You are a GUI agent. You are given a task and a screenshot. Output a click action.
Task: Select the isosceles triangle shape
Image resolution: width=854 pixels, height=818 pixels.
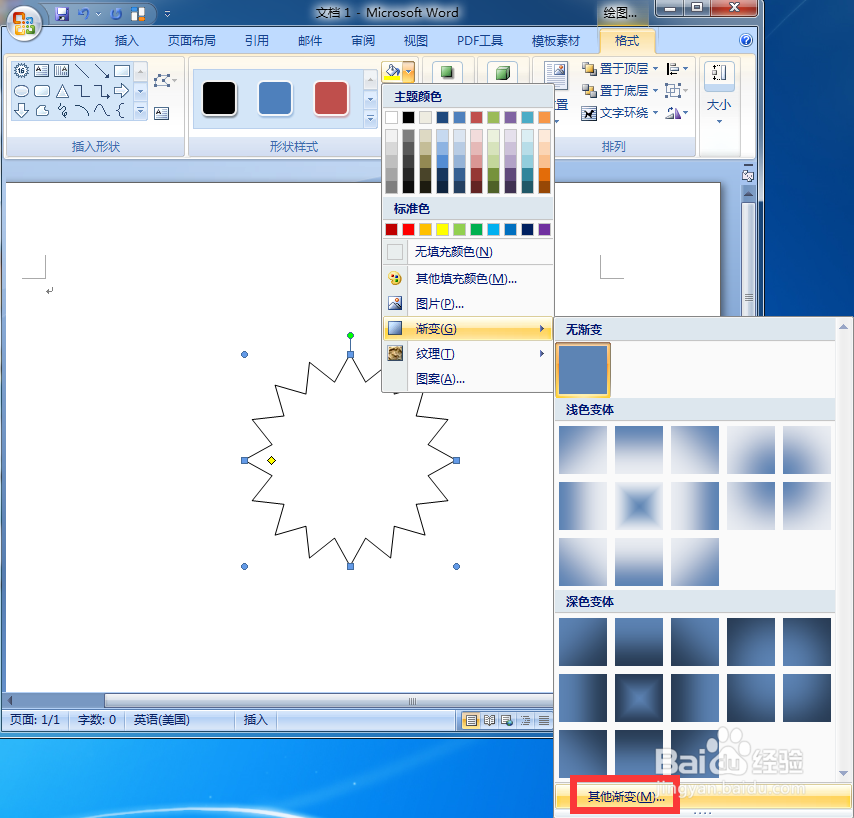click(62, 91)
